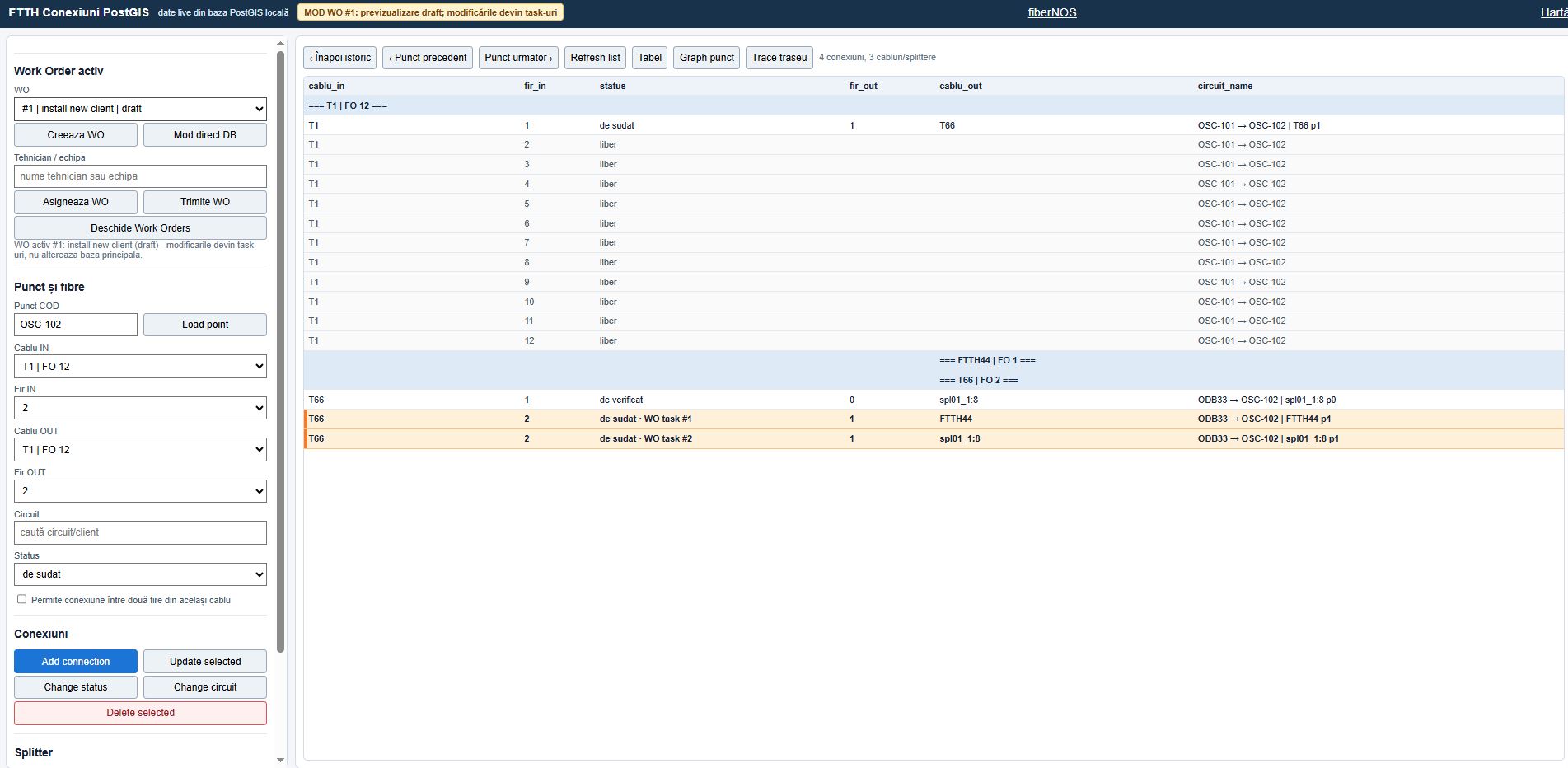Image resolution: width=1568 pixels, height=768 pixels.
Task: Enable connection between fibers of same cable
Action: 22,599
